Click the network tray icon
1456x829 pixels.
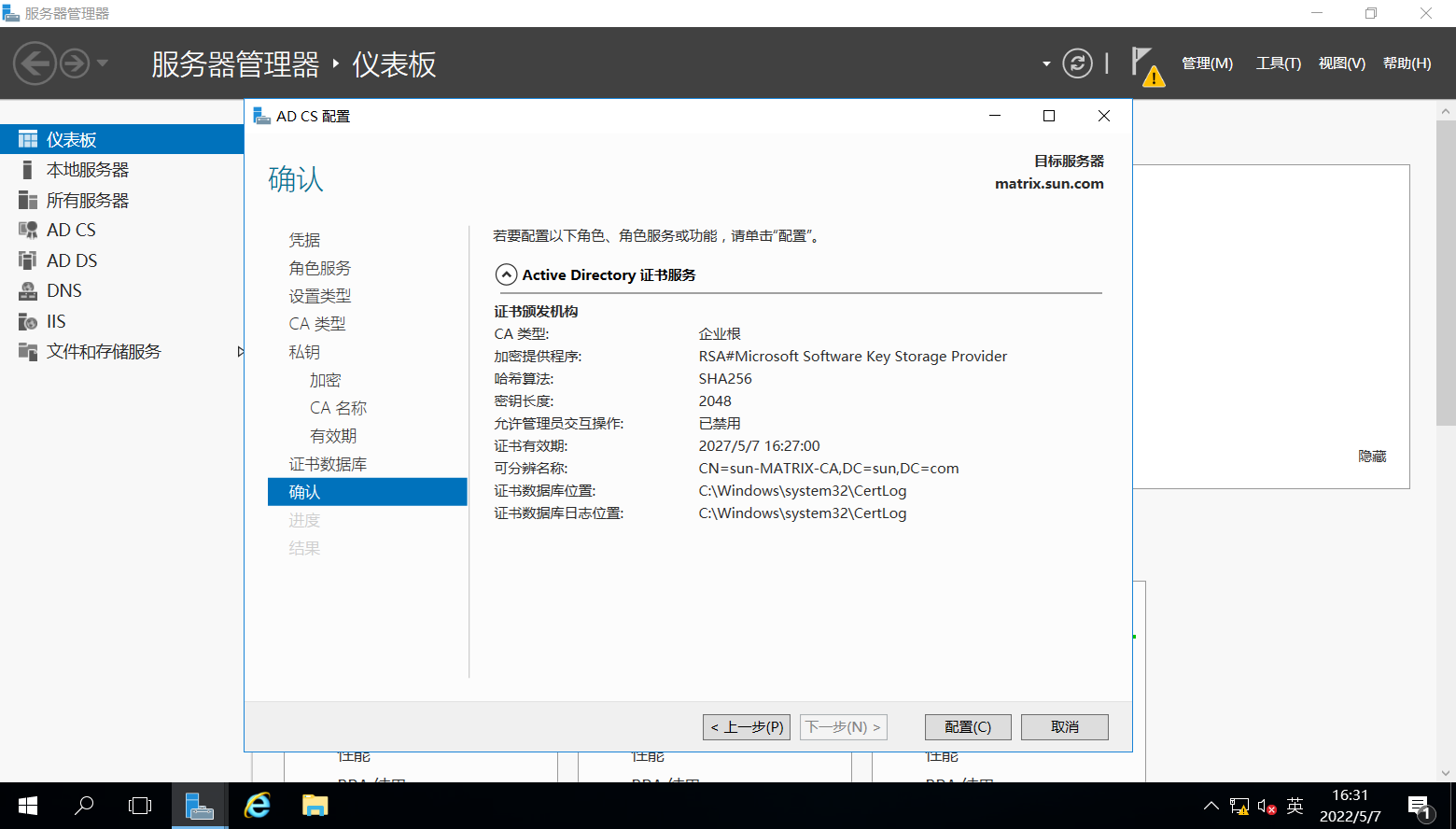point(1239,807)
